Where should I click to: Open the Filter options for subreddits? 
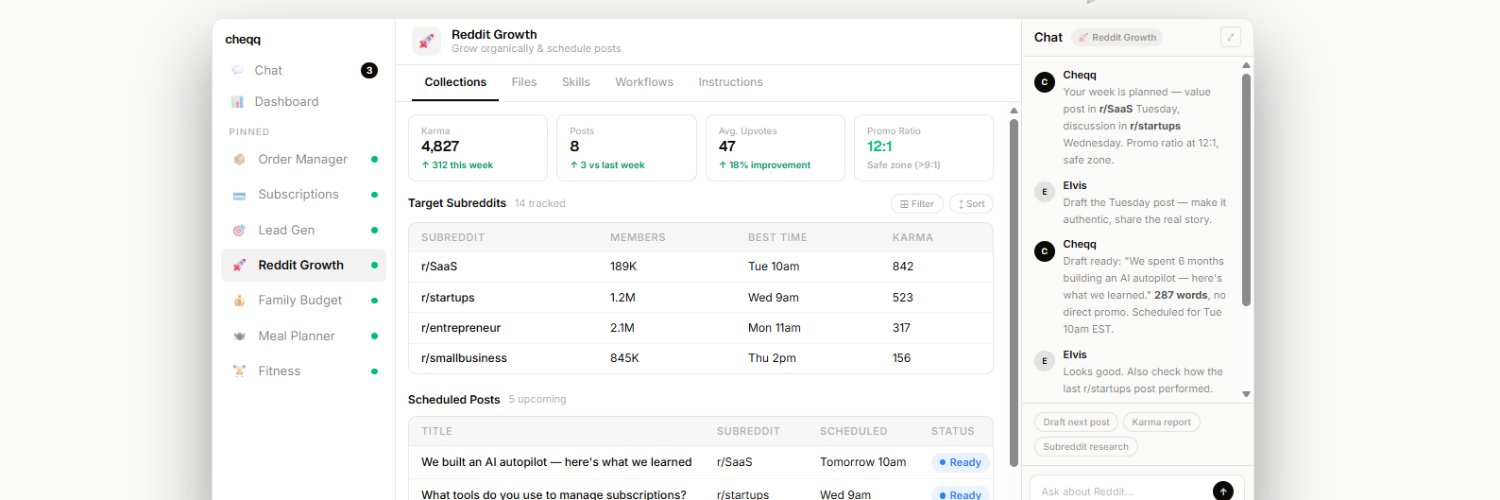917,204
